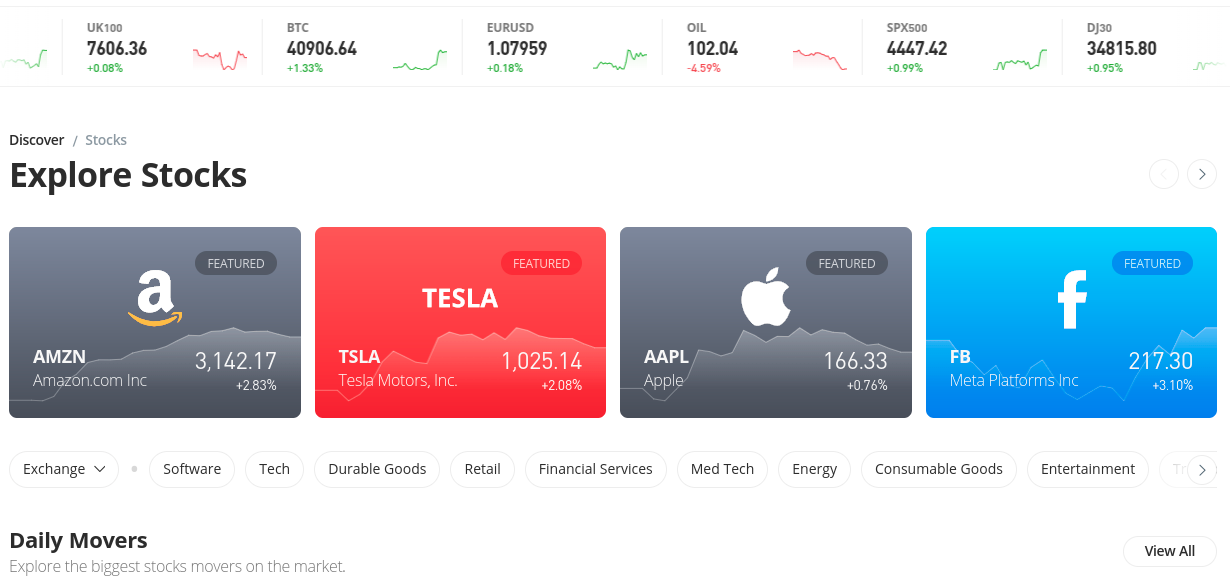Viewport: 1230px width, 586px height.
Task: Select the Financial Services category
Action: pos(595,468)
